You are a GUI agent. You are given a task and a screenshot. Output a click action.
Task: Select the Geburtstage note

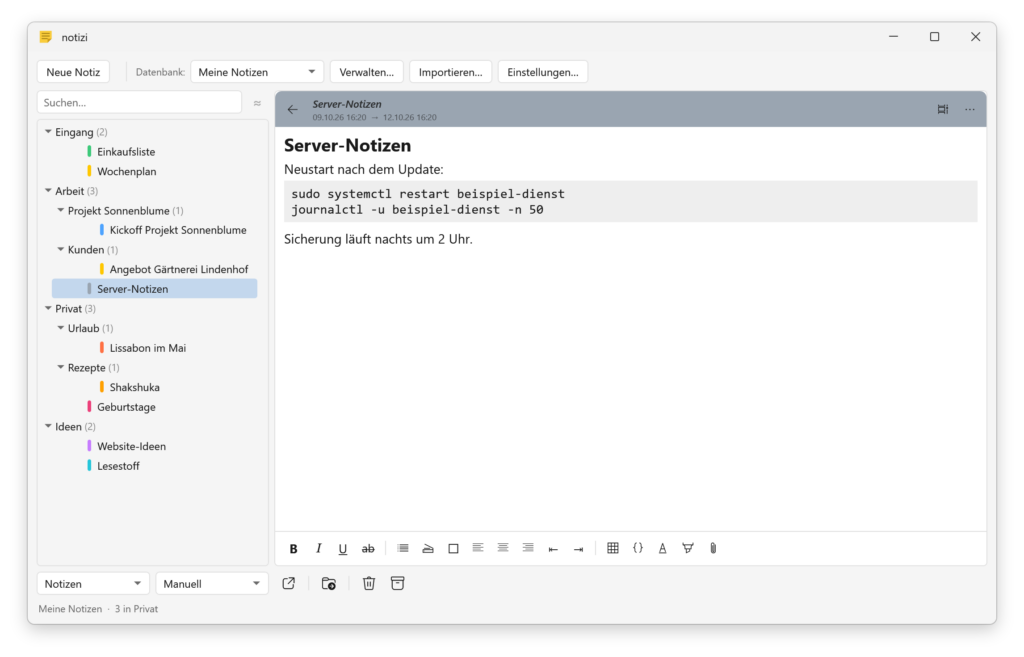pyautogui.click(x=126, y=407)
